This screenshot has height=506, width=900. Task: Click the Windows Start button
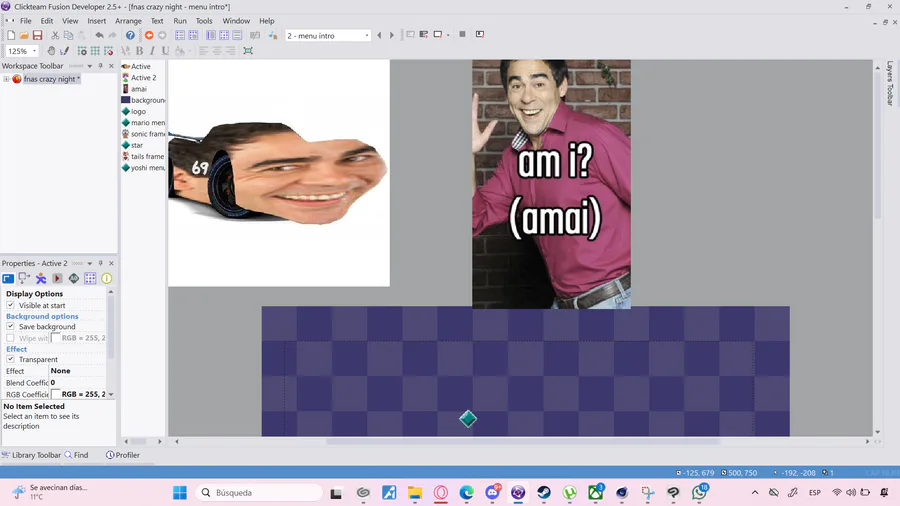180,493
